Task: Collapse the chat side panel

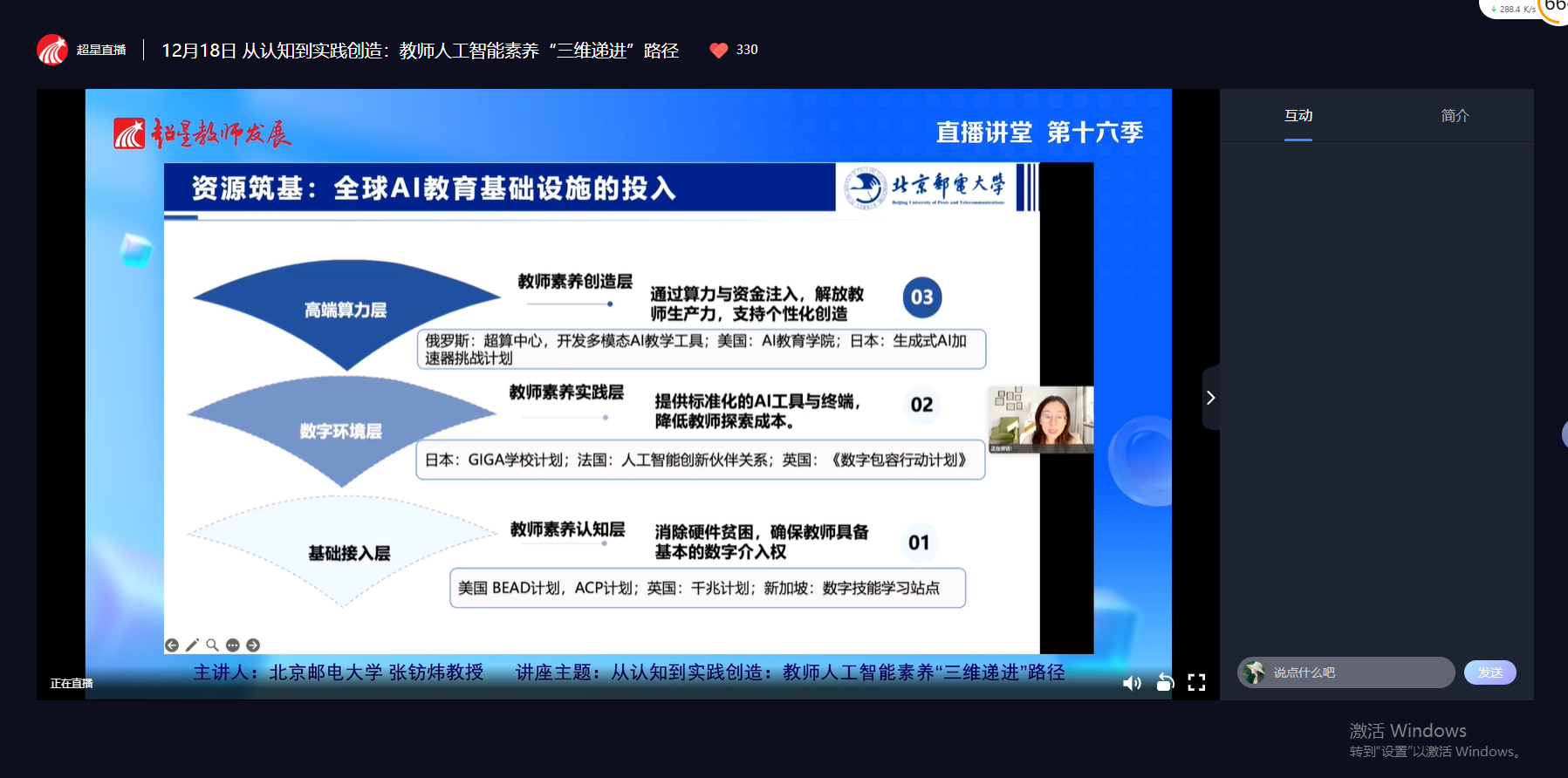Action: pos(1210,398)
